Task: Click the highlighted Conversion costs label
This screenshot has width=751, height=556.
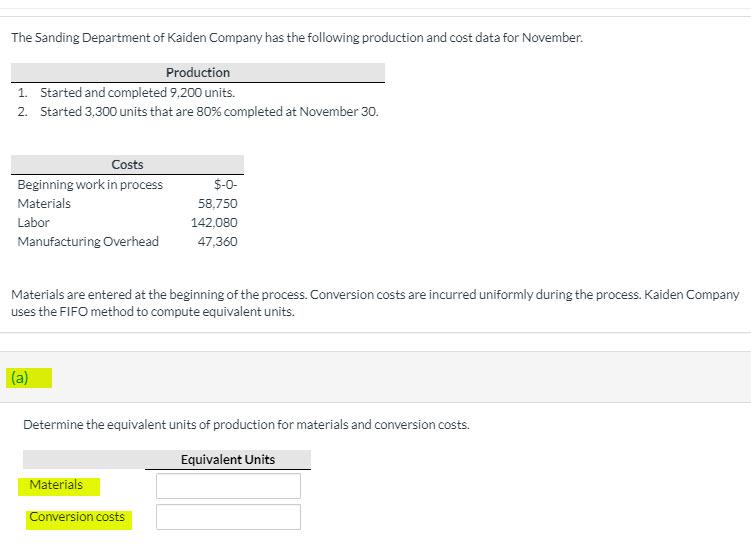Action: pos(79,519)
